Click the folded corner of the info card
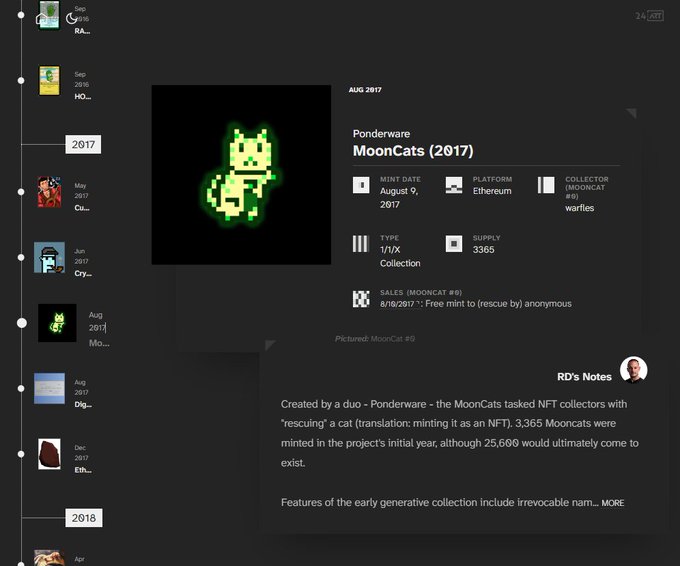The width and height of the screenshot is (680, 566). point(631,113)
